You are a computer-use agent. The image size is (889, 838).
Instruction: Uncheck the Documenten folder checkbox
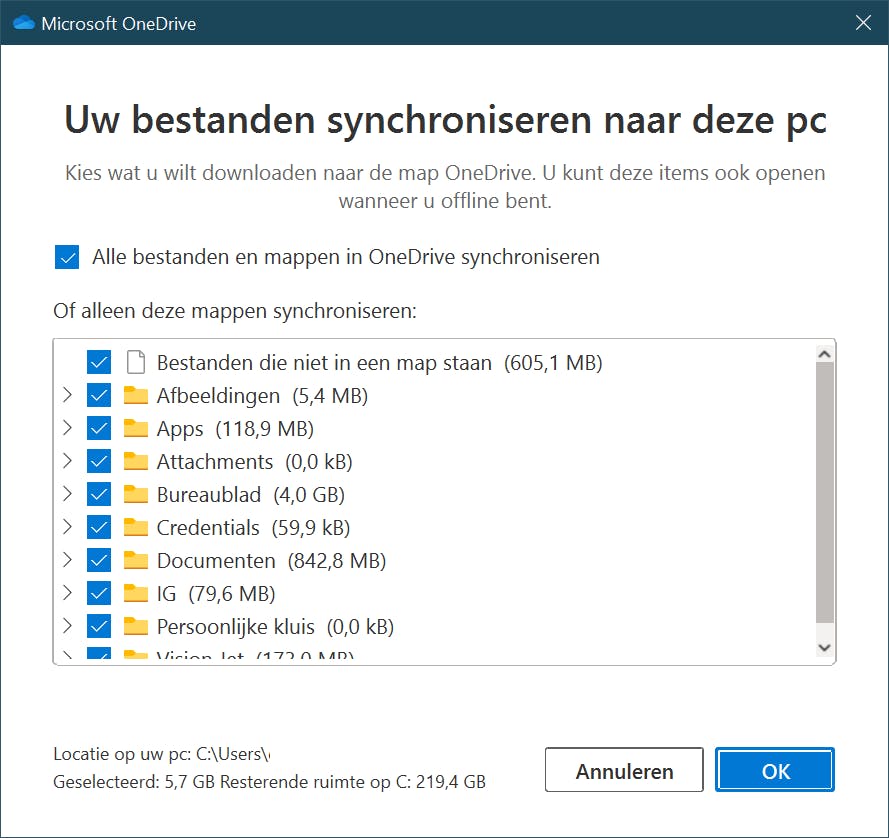99,561
